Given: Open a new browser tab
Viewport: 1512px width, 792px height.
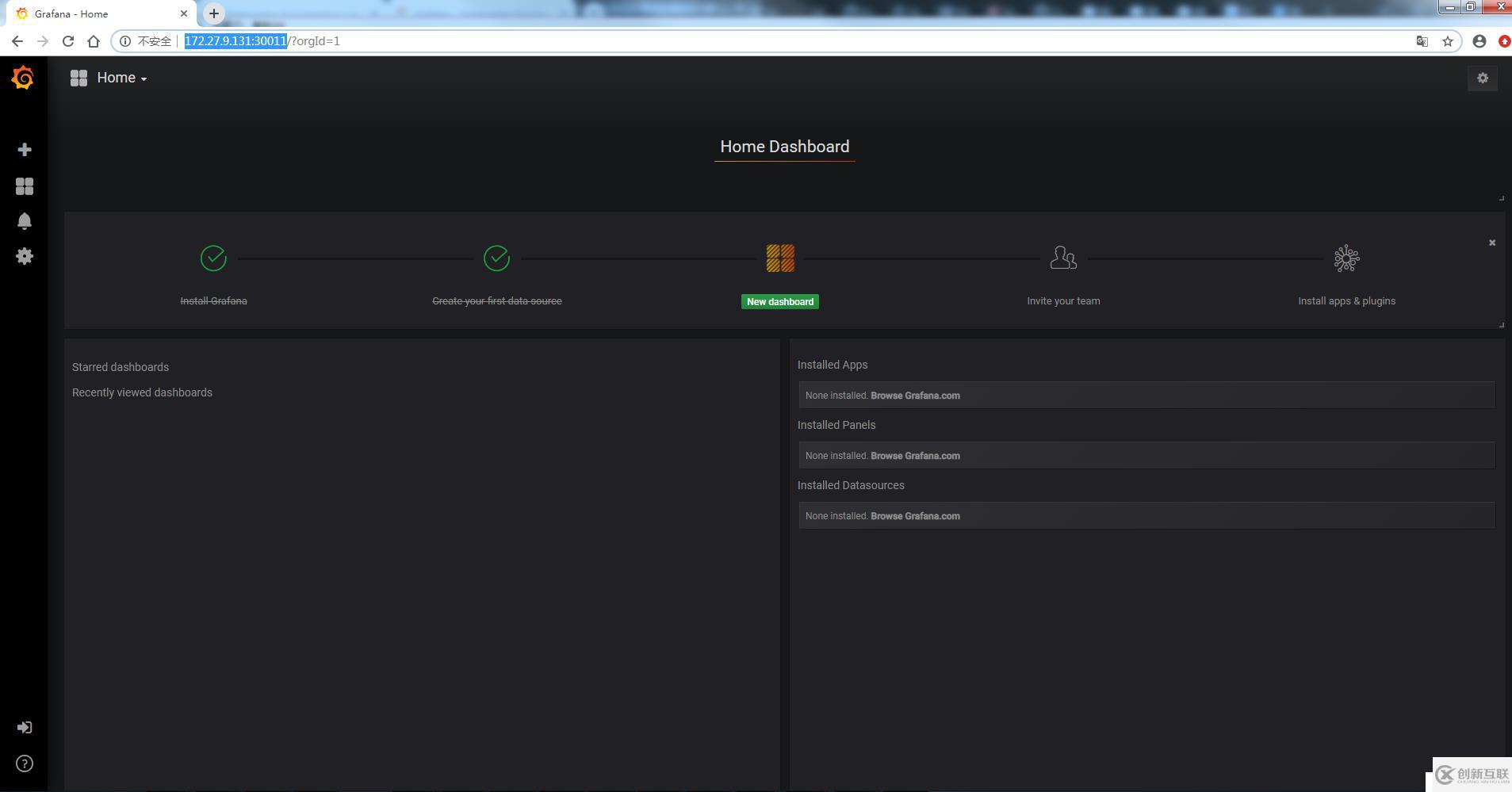Looking at the screenshot, I should (214, 13).
